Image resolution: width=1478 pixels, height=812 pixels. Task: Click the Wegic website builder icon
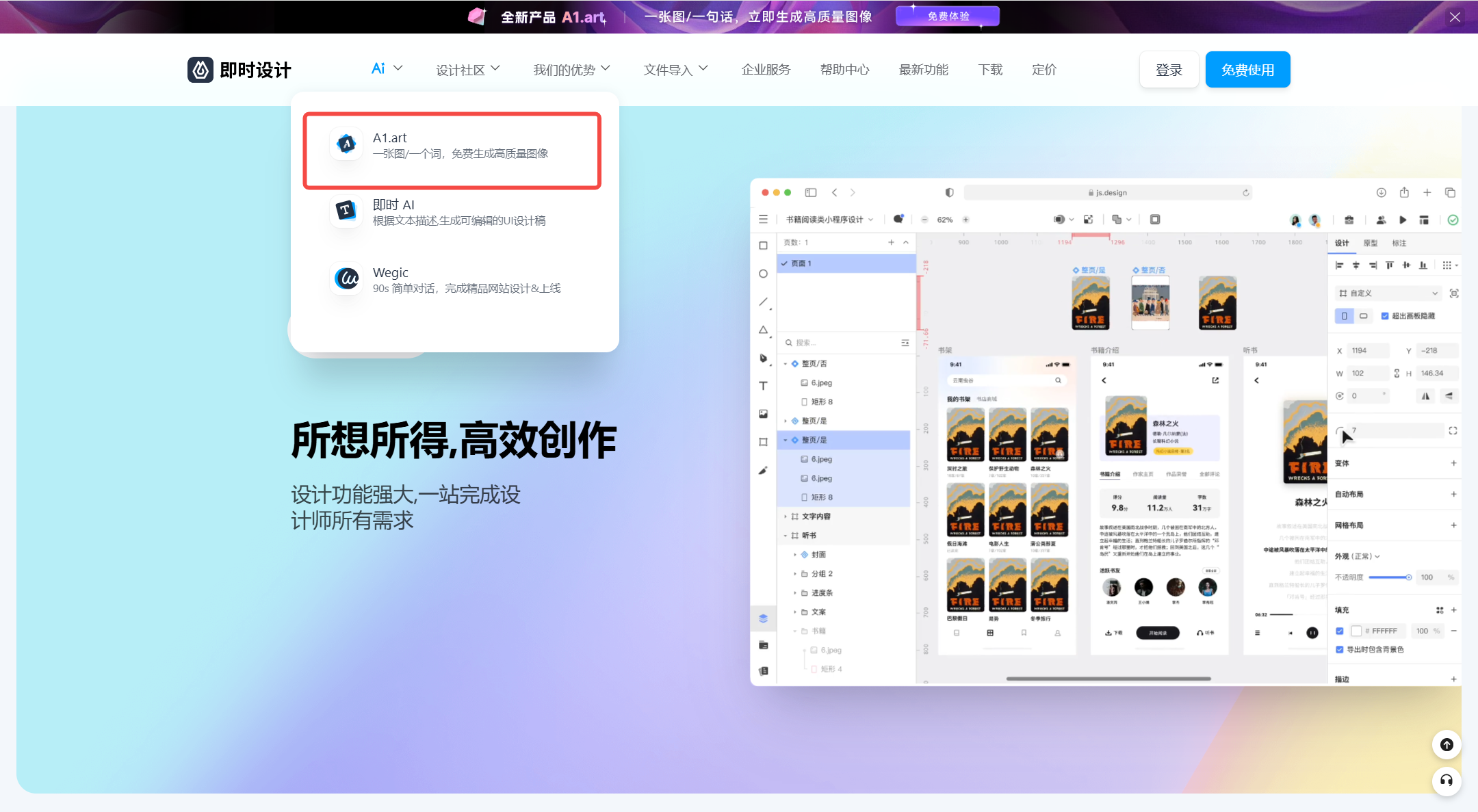pyautogui.click(x=347, y=280)
